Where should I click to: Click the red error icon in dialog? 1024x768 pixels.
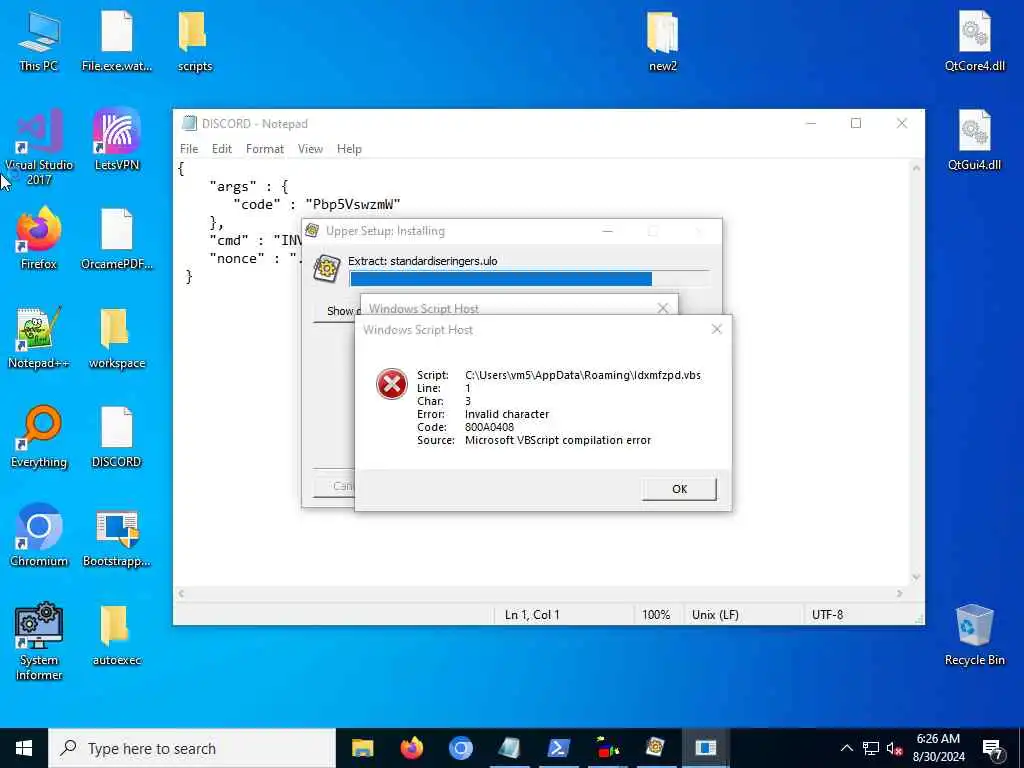392,384
